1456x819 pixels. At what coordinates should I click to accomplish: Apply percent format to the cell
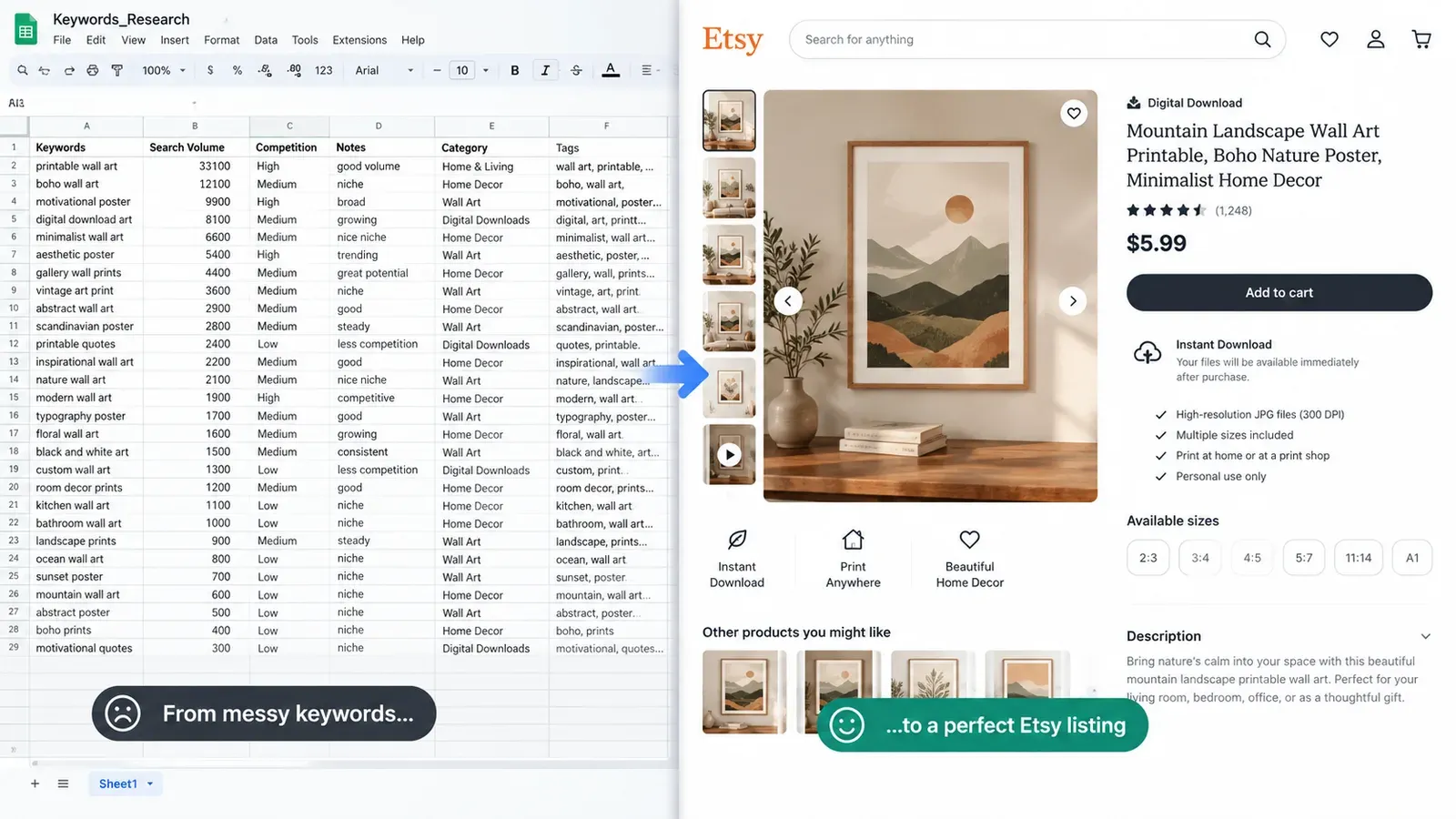pos(238,70)
